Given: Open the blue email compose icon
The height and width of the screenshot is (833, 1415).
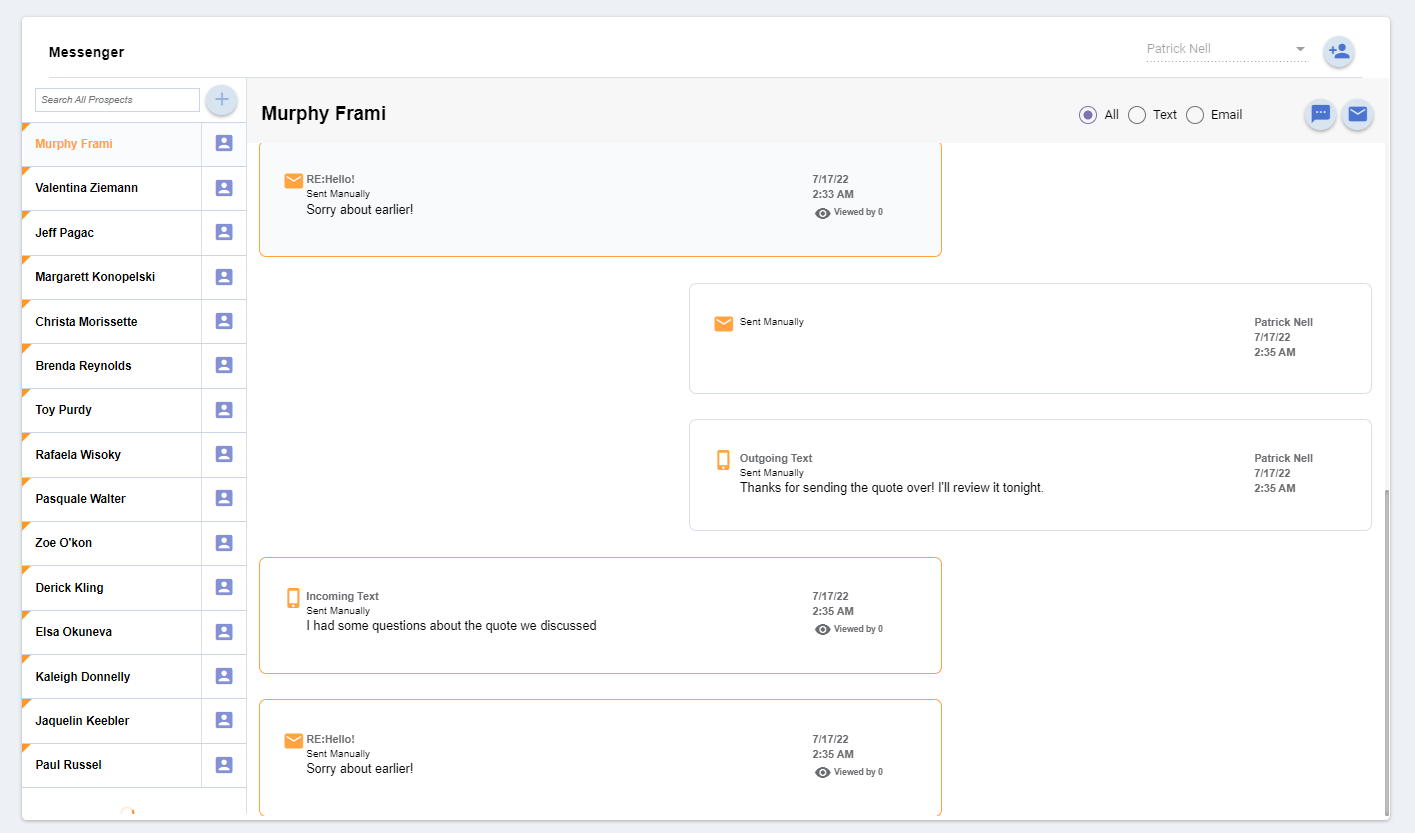Looking at the screenshot, I should 1357,114.
